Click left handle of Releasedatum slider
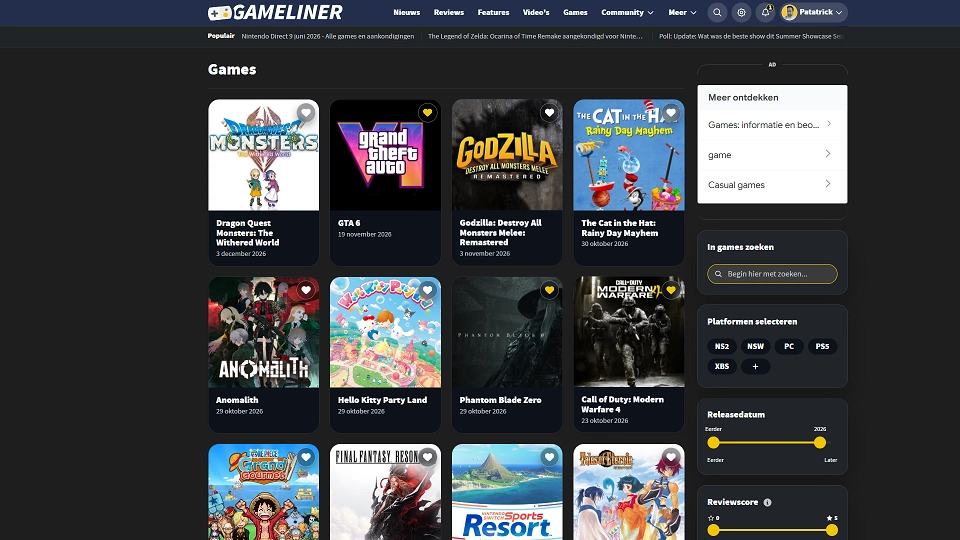This screenshot has width=960, height=540. (x=713, y=443)
